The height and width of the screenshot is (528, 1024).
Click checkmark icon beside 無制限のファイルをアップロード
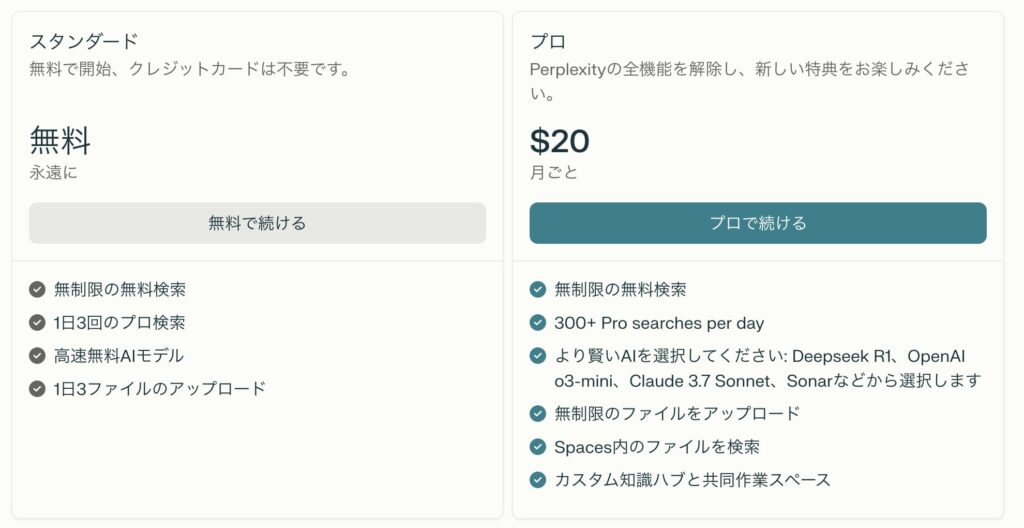coord(537,413)
